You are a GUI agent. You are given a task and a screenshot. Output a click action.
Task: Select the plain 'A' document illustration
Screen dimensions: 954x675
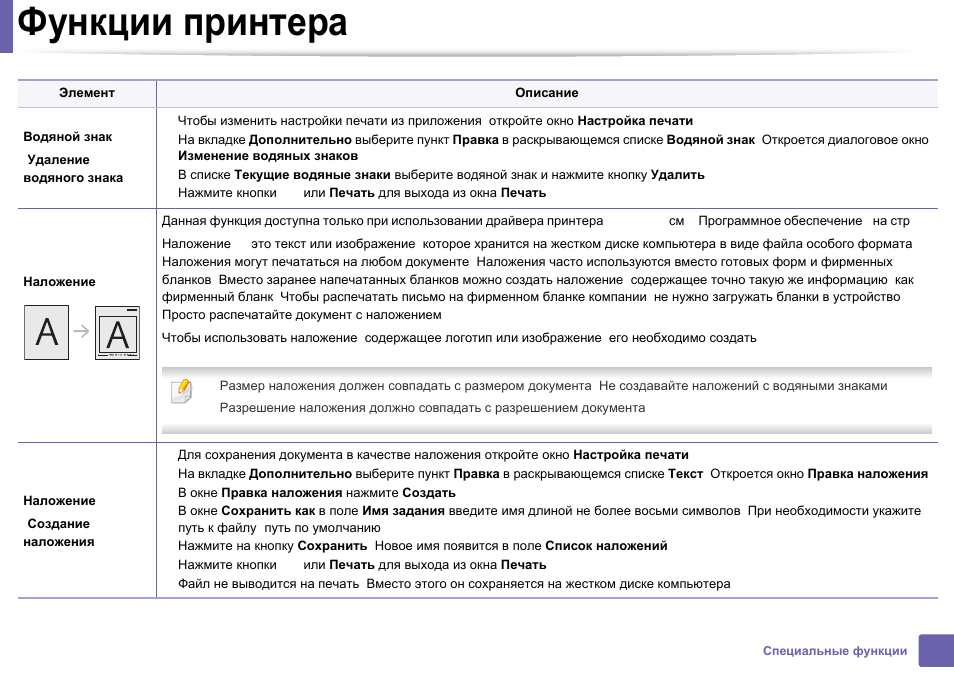[46, 331]
